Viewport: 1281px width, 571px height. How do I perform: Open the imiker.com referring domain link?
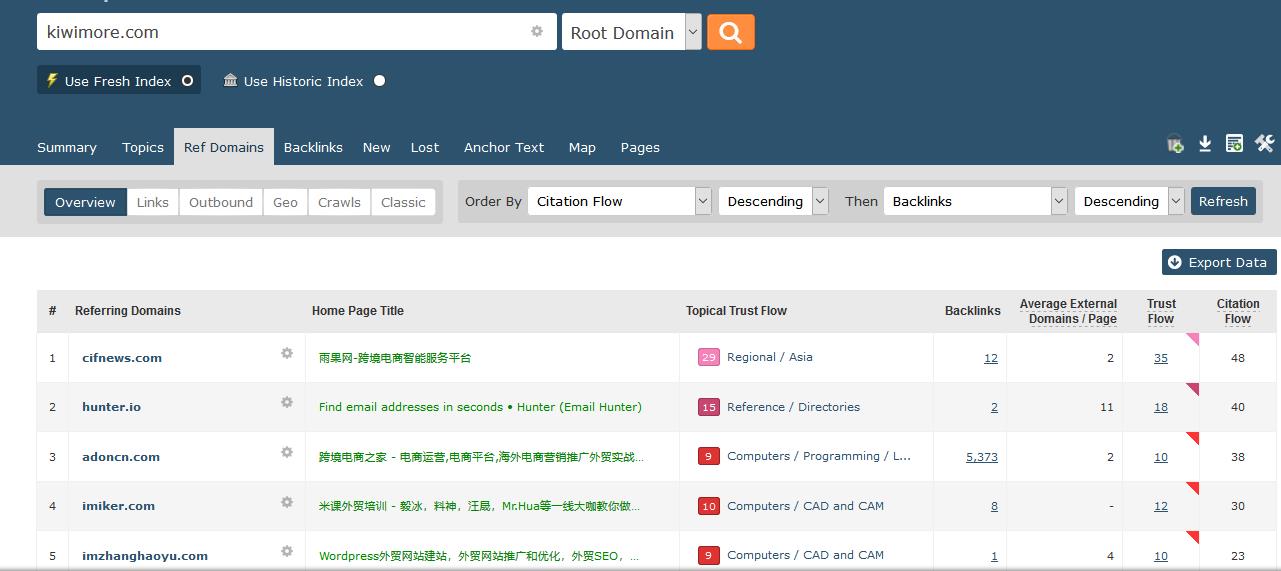[x=118, y=506]
